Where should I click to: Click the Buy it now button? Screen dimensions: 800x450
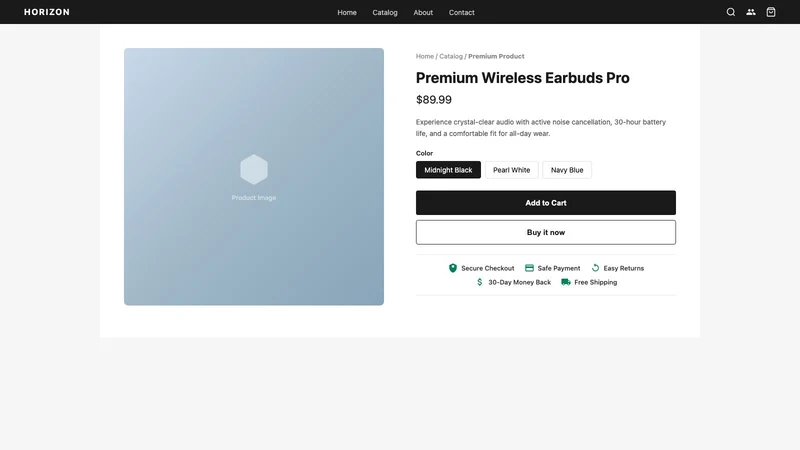click(x=545, y=233)
